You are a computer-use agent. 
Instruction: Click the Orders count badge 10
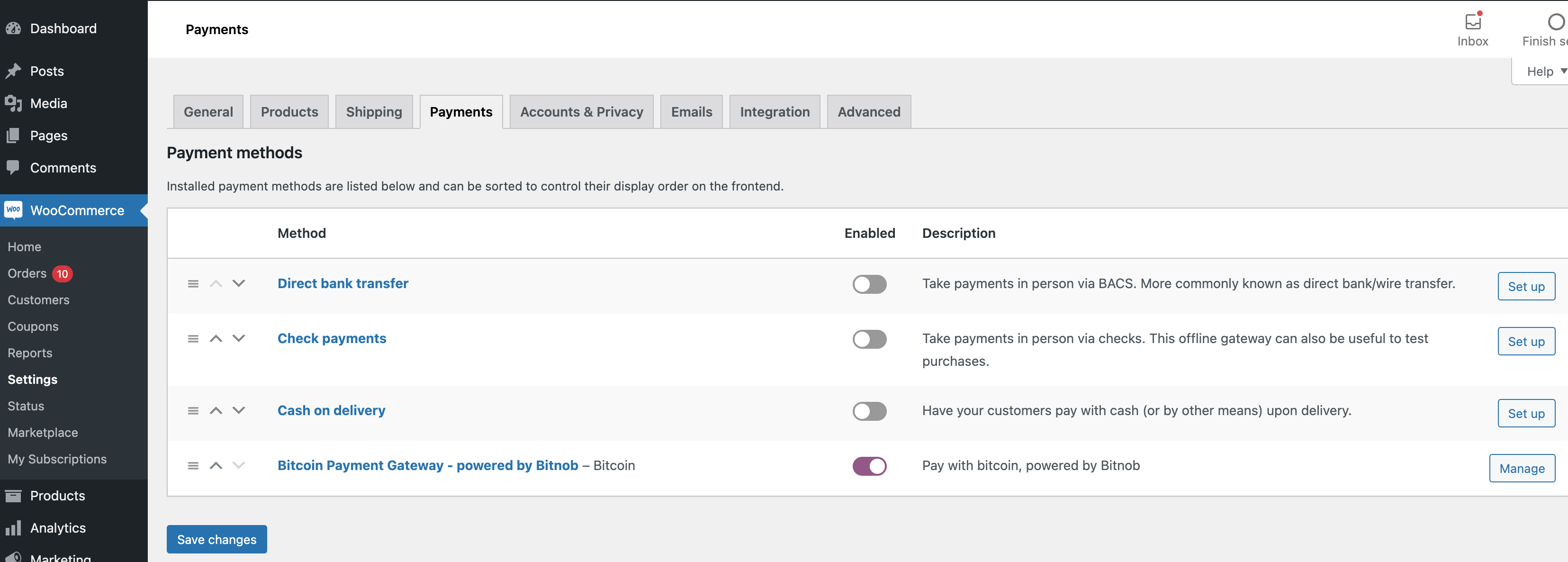click(x=62, y=274)
